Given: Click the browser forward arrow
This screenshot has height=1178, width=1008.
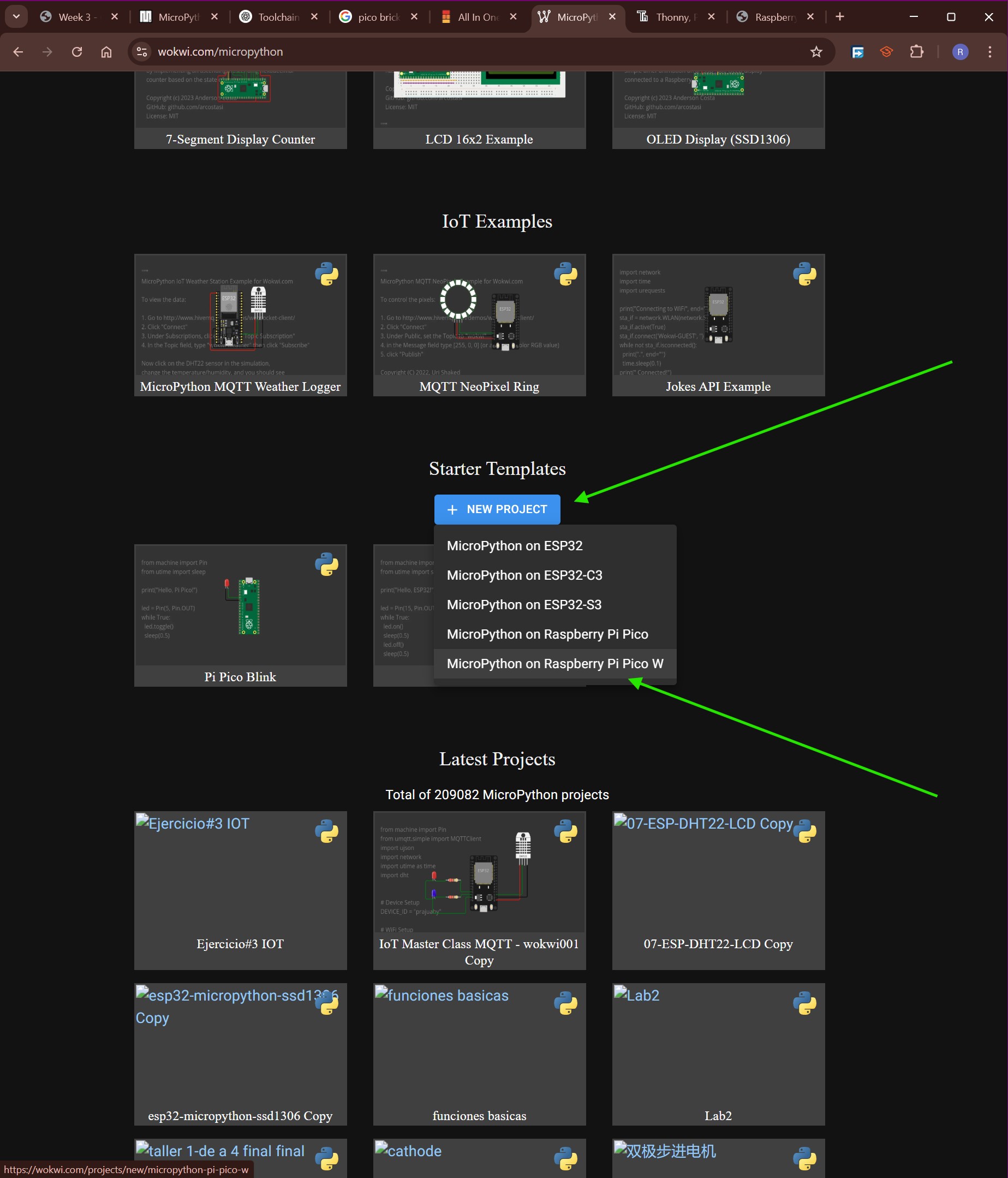Looking at the screenshot, I should [x=47, y=52].
